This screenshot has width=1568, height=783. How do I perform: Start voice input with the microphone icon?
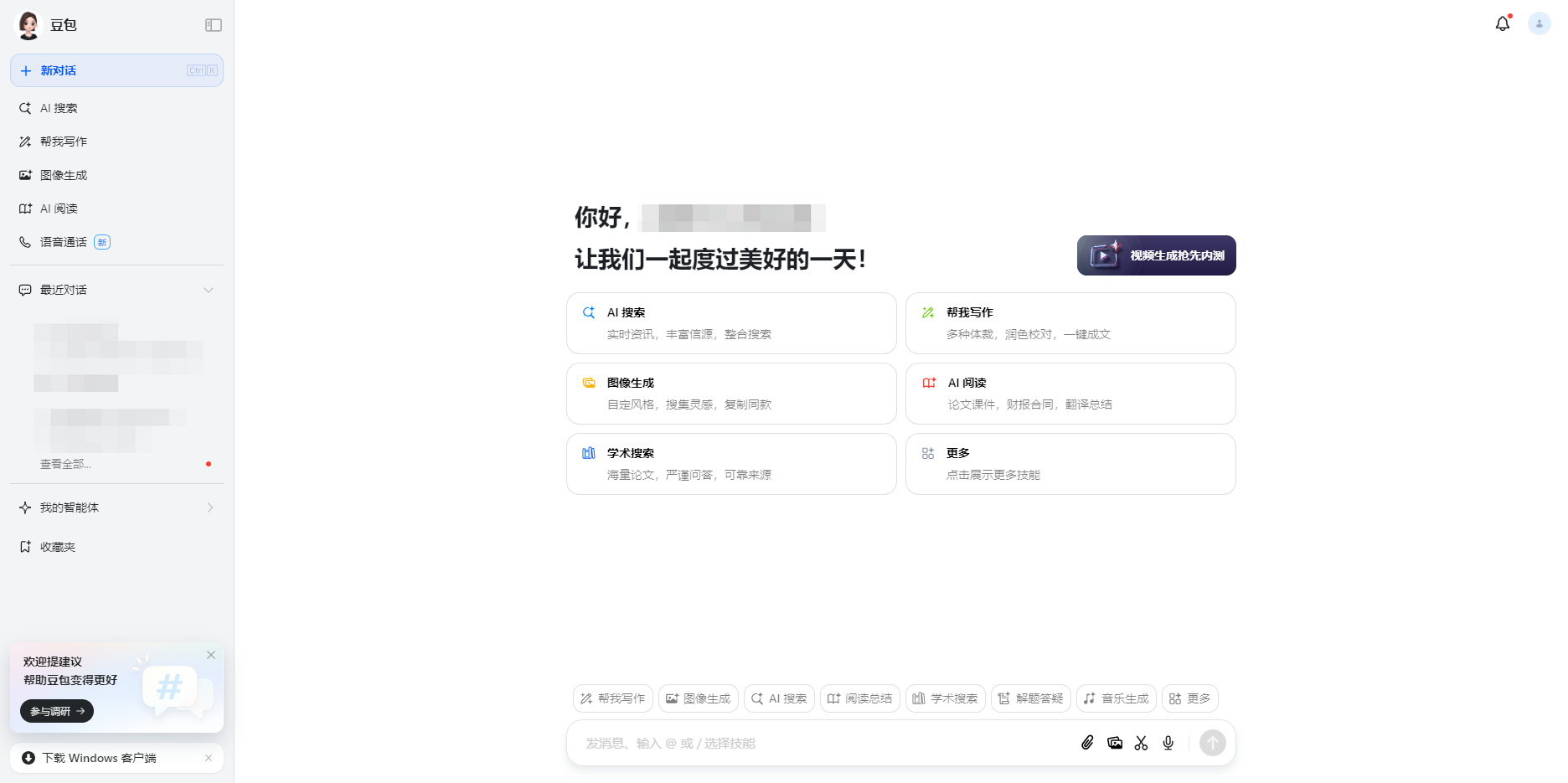tap(1168, 743)
